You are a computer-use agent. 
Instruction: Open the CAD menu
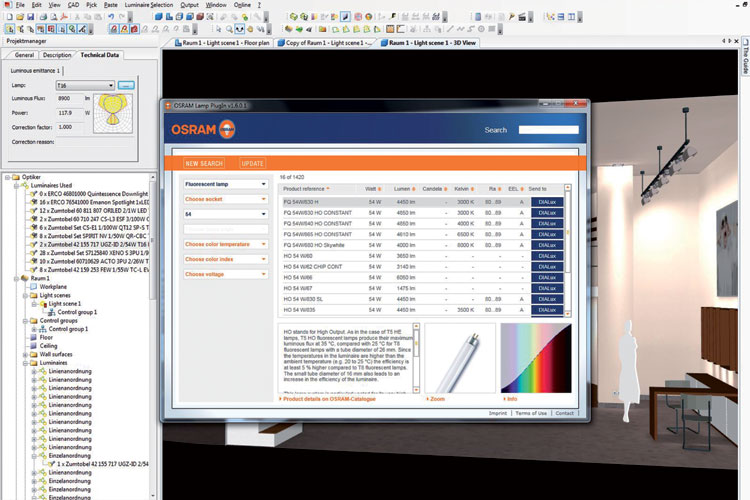tap(73, 5)
